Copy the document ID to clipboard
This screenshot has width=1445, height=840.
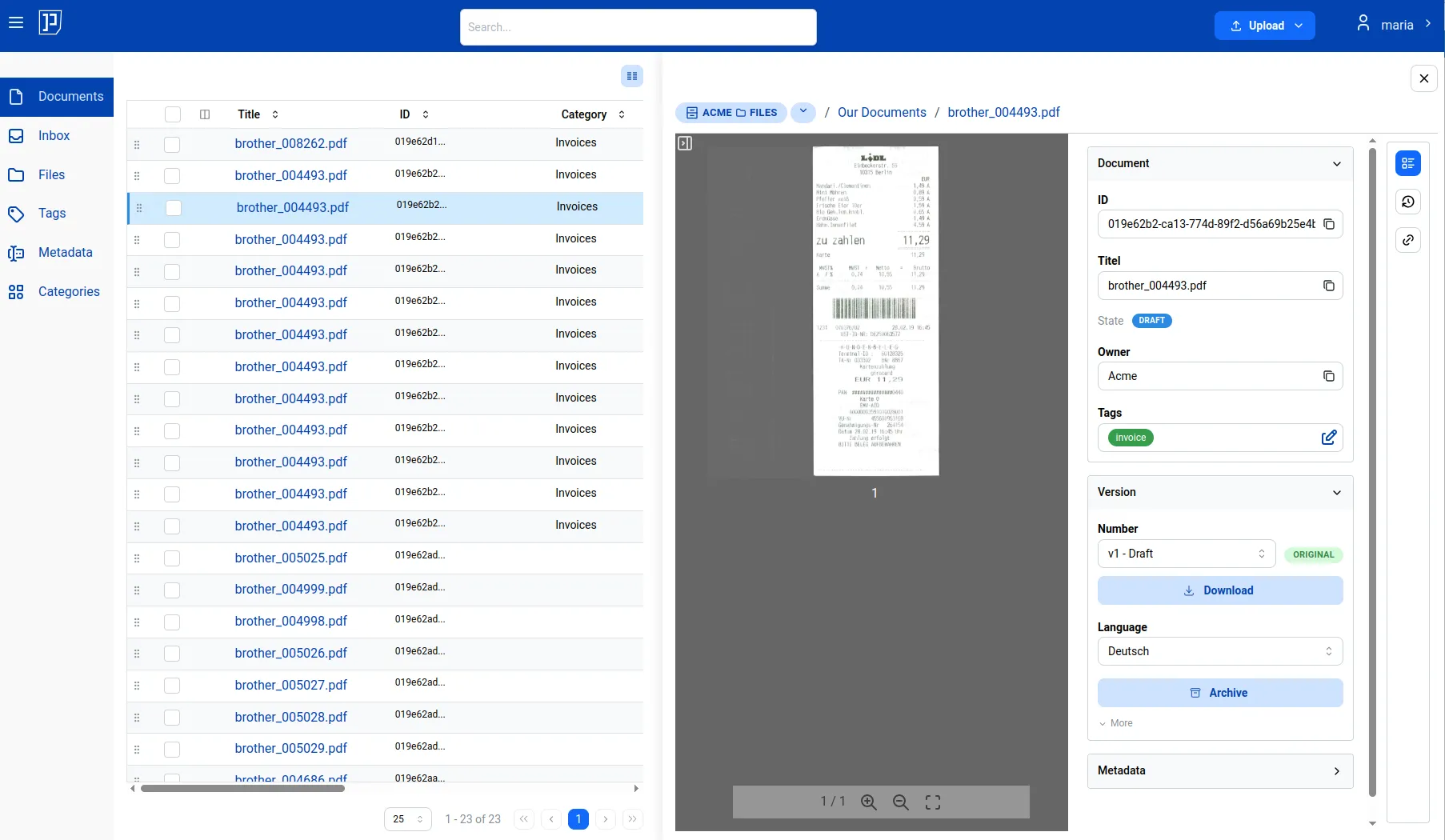click(x=1329, y=224)
